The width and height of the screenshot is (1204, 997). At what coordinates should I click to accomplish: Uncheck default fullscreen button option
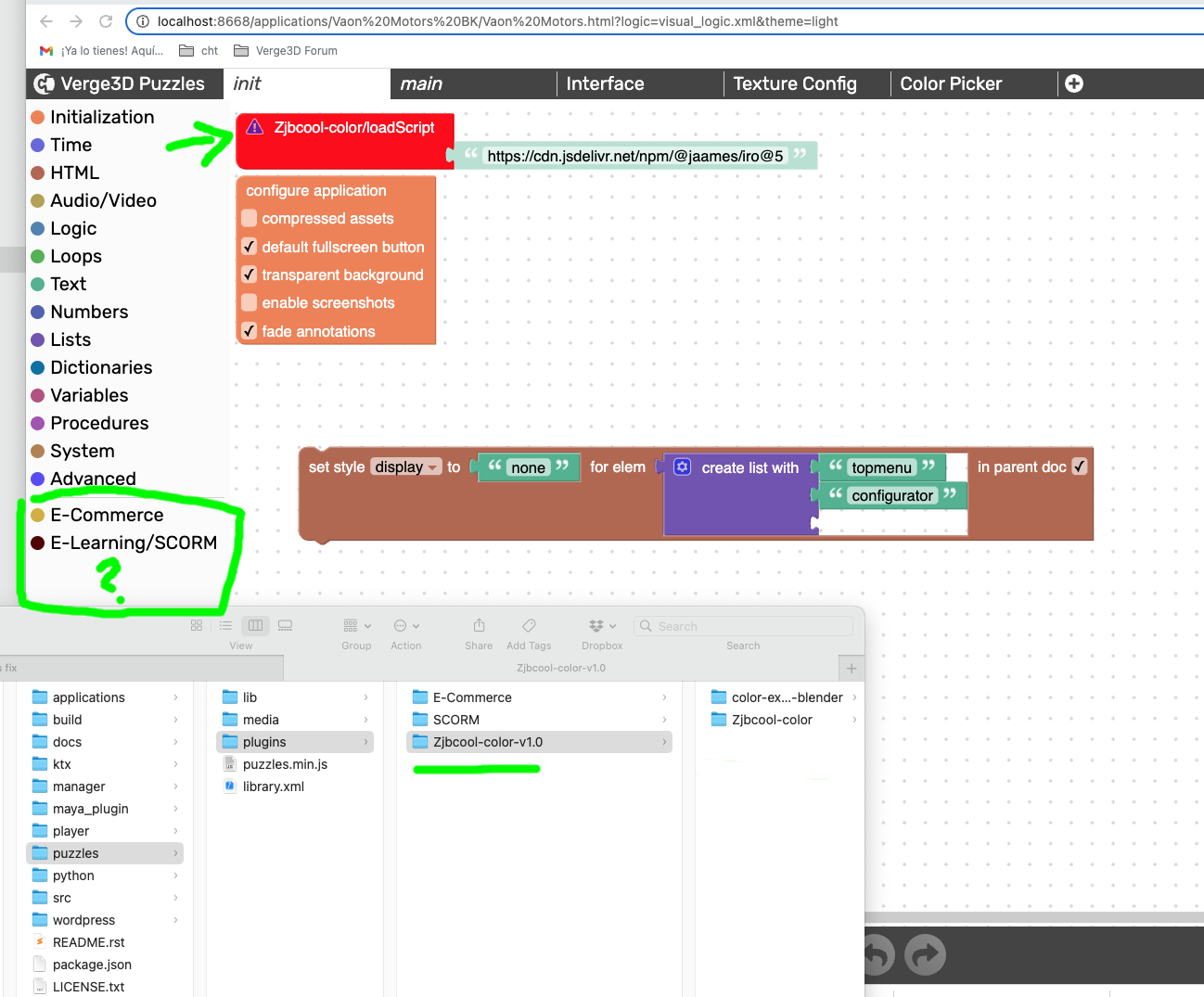250,247
